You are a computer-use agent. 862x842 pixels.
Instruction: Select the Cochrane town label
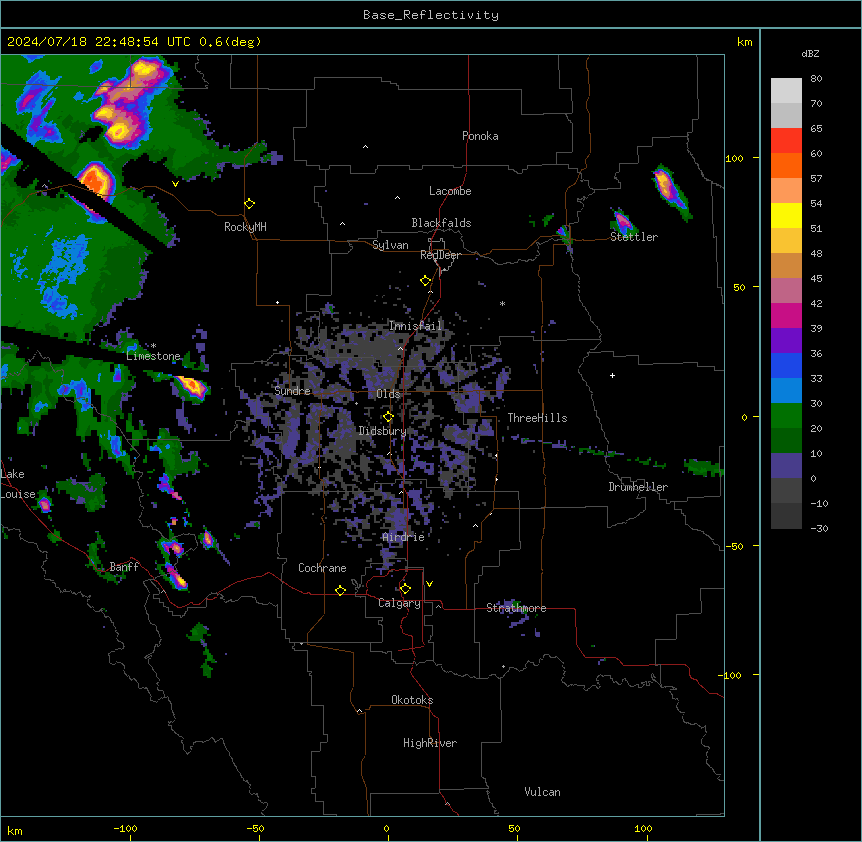tap(322, 568)
